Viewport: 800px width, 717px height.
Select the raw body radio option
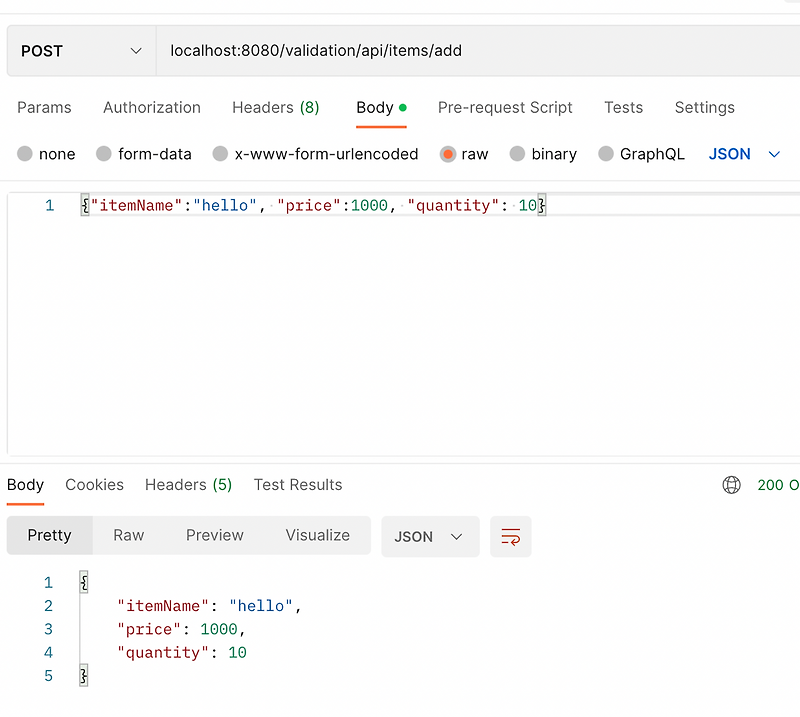pos(464,154)
